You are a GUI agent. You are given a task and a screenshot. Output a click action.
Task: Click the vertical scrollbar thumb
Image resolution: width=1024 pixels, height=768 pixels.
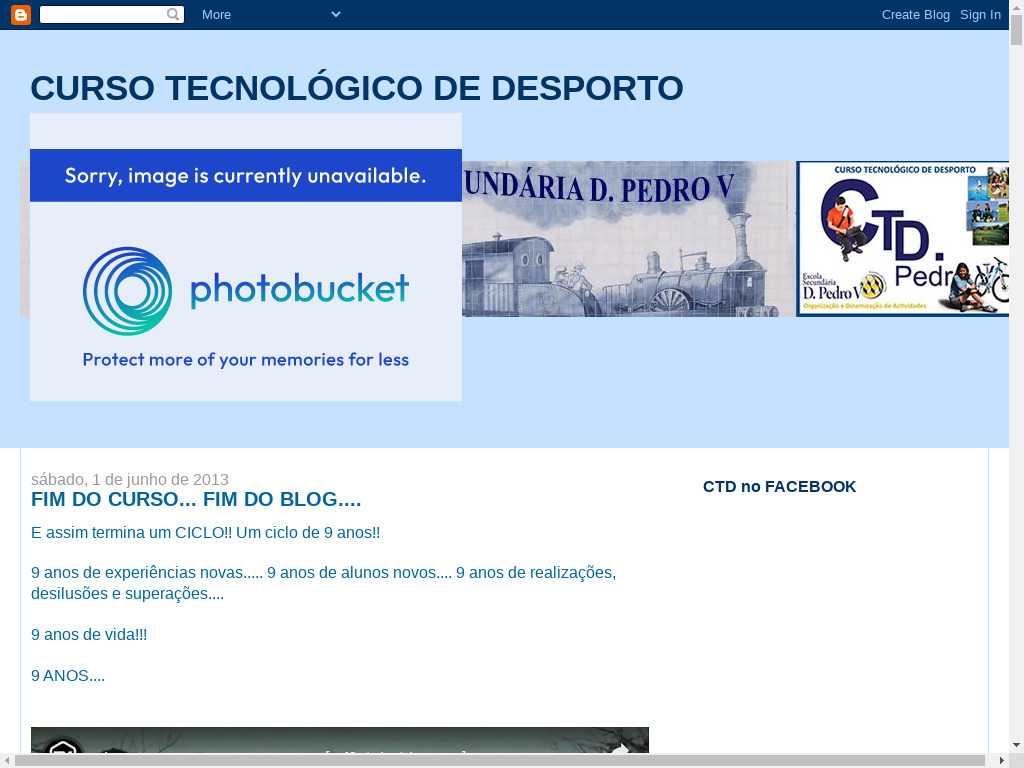(1016, 29)
